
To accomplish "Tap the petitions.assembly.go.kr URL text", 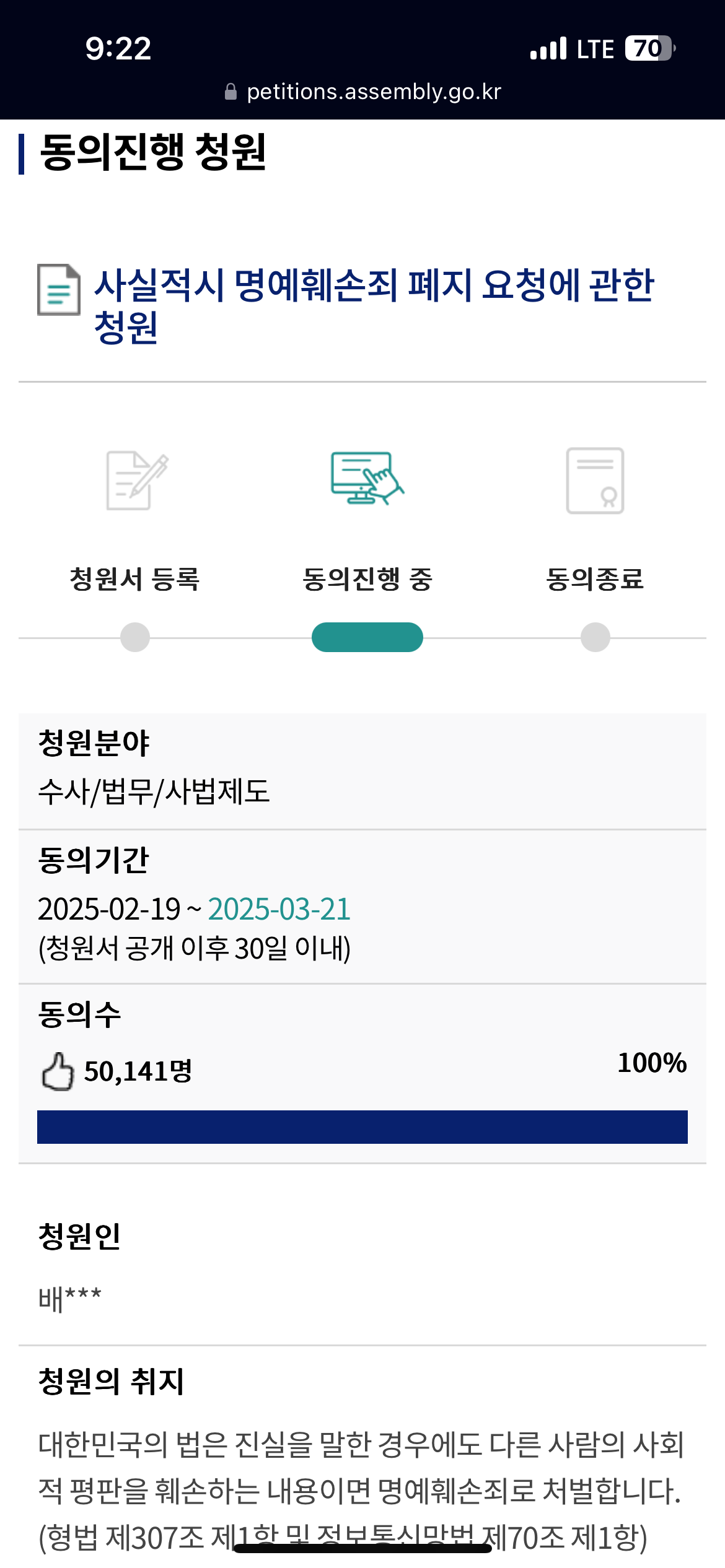I will coord(374,92).
